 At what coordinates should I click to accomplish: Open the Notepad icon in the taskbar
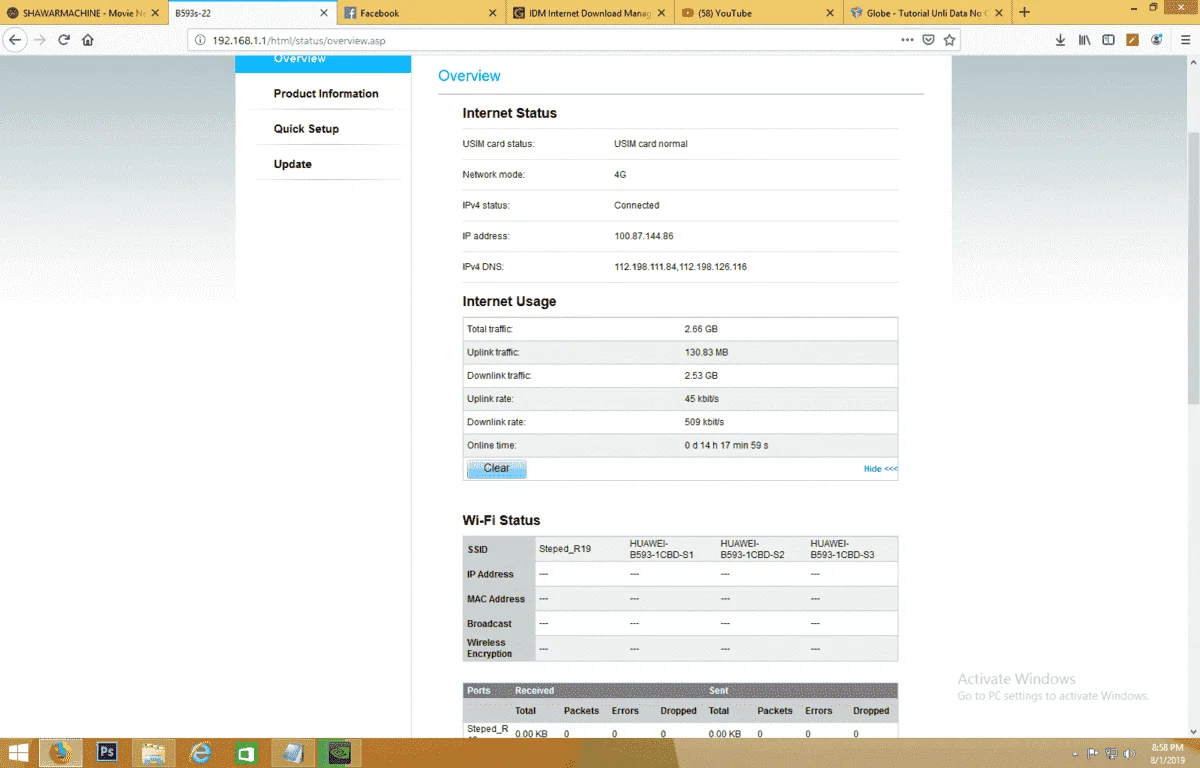click(x=292, y=752)
